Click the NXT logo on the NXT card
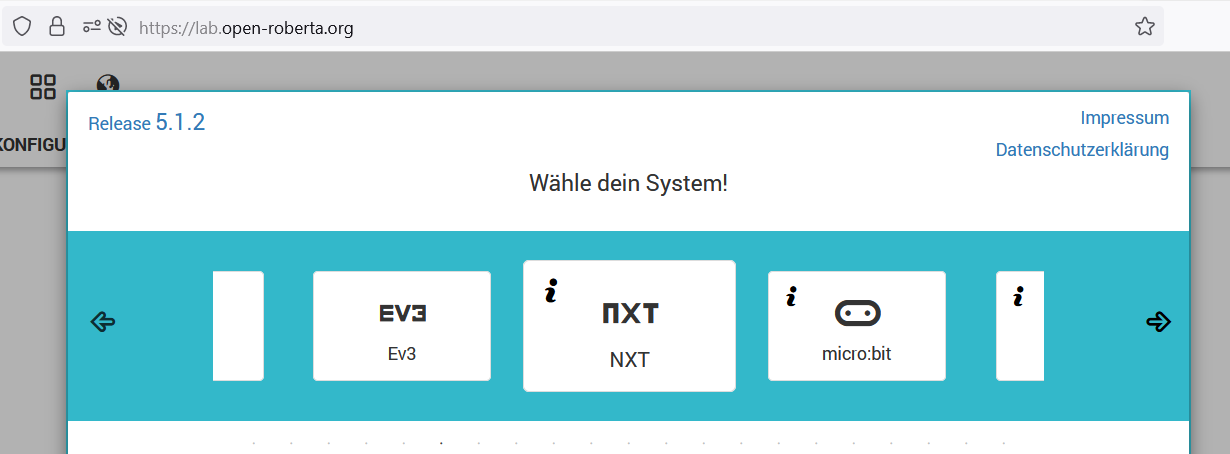This screenshot has width=1230, height=454. (630, 314)
